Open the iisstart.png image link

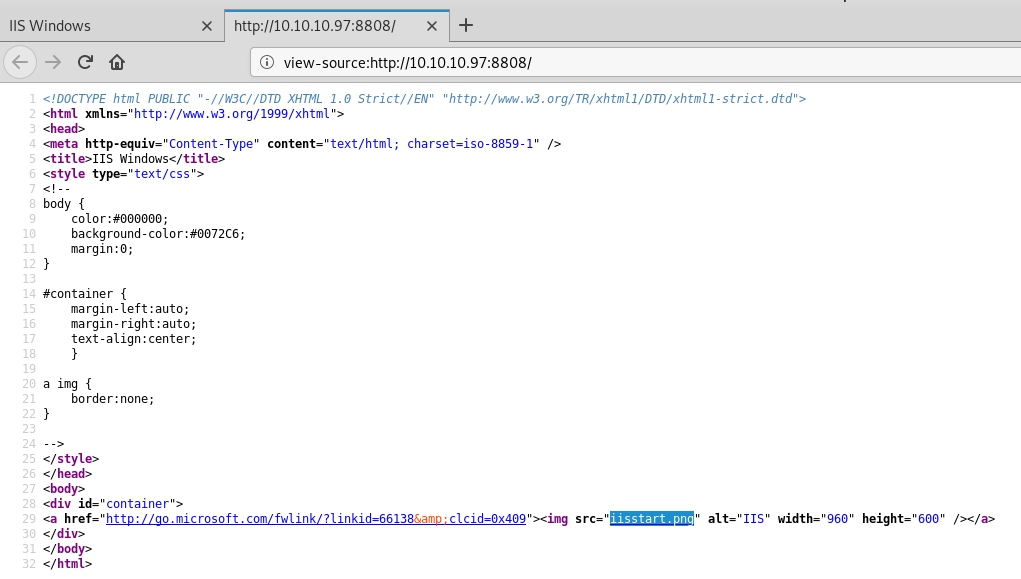(652, 519)
